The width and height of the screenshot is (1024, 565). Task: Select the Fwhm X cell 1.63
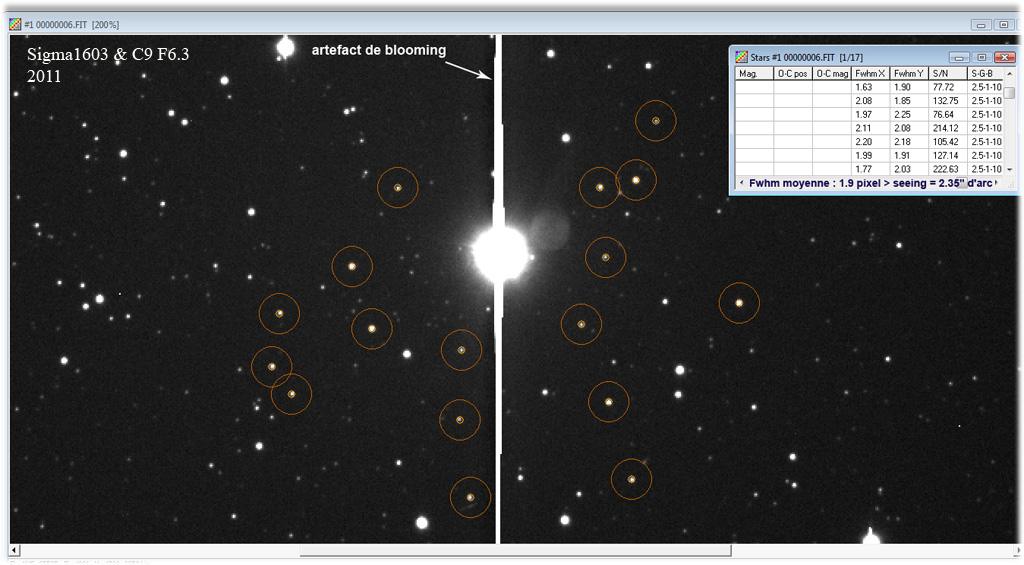coord(871,87)
